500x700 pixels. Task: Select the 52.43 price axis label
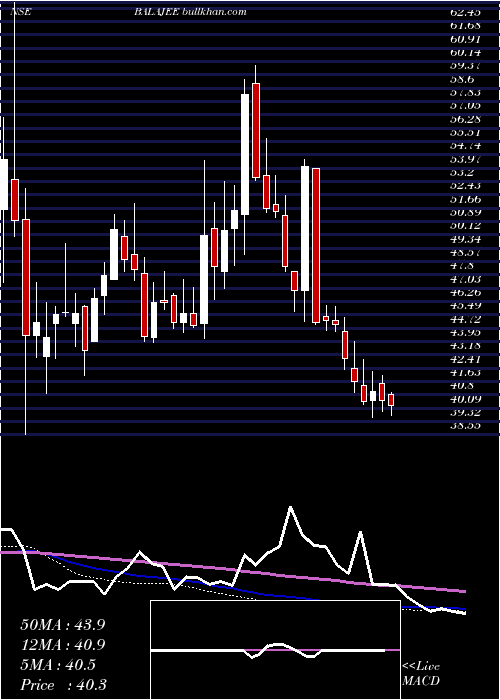pos(465,186)
